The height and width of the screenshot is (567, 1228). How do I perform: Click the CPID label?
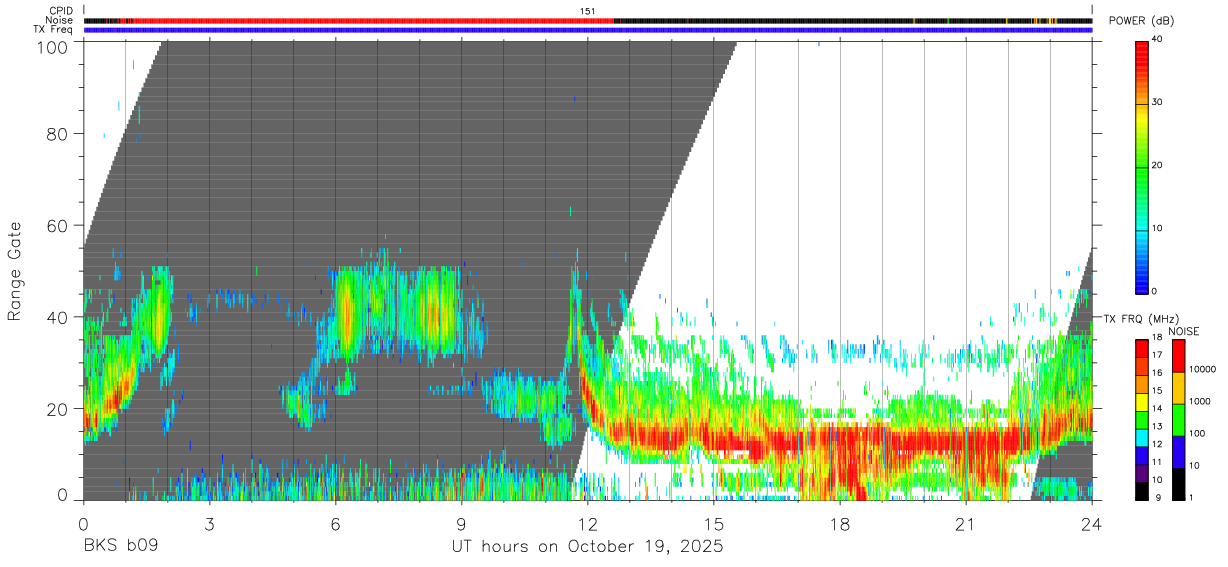tap(61, 11)
